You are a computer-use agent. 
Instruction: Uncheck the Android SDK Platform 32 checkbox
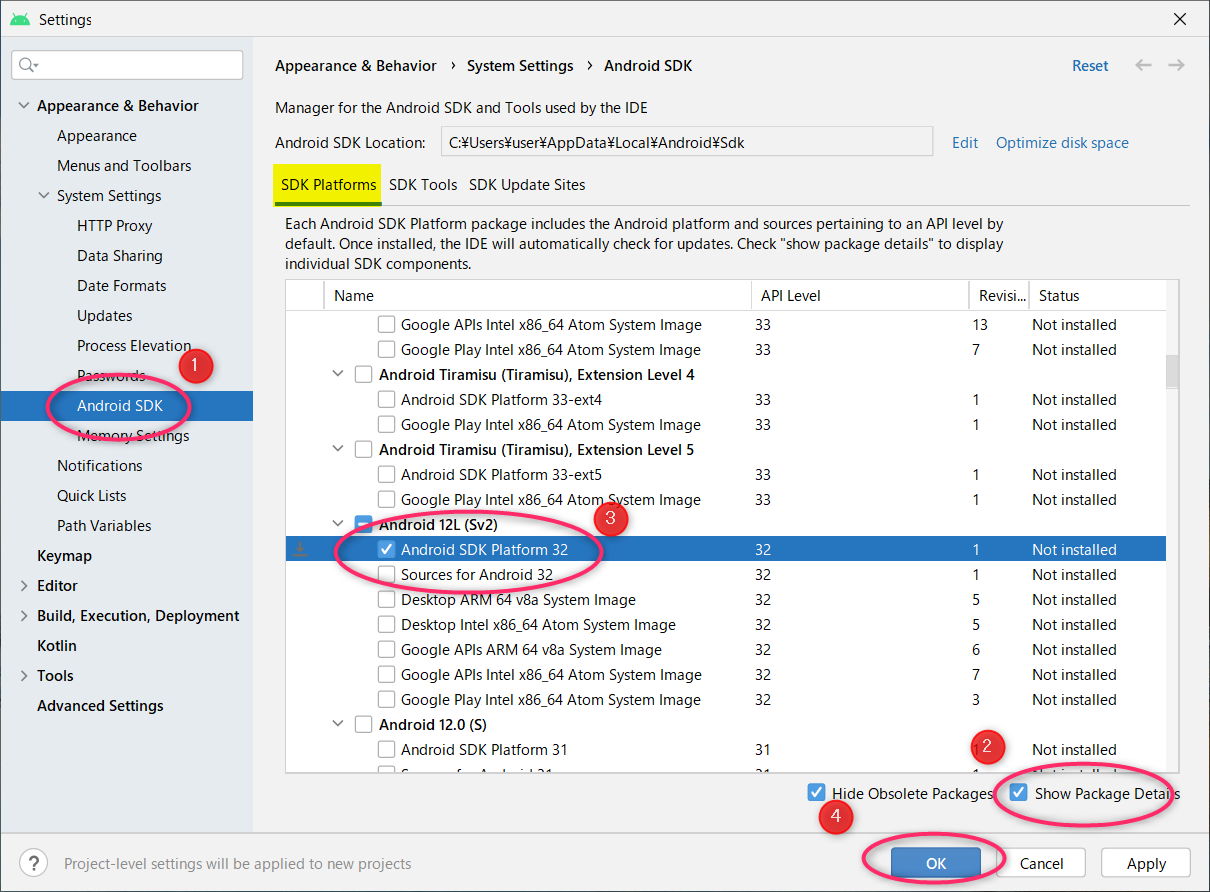(x=386, y=548)
